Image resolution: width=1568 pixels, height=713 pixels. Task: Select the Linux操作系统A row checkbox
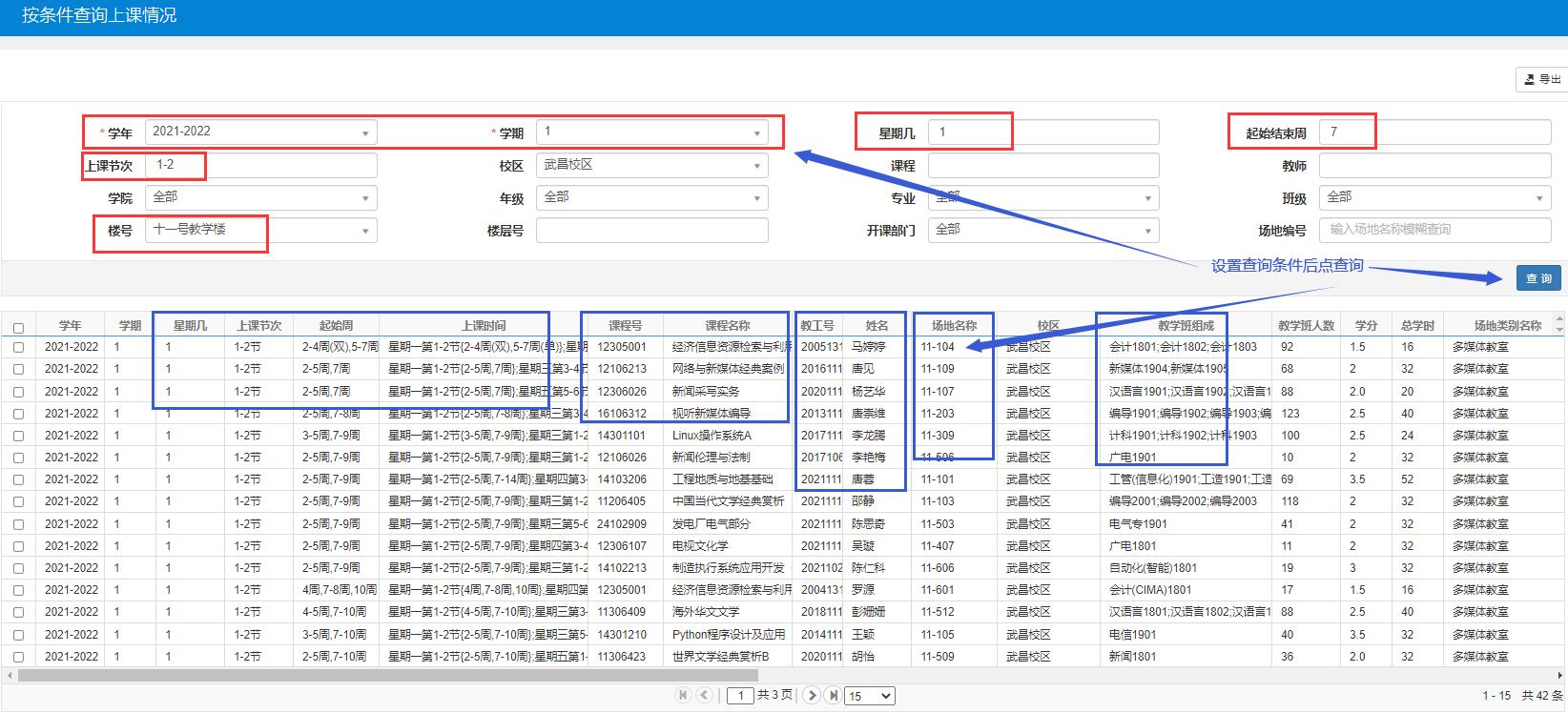pos(18,436)
